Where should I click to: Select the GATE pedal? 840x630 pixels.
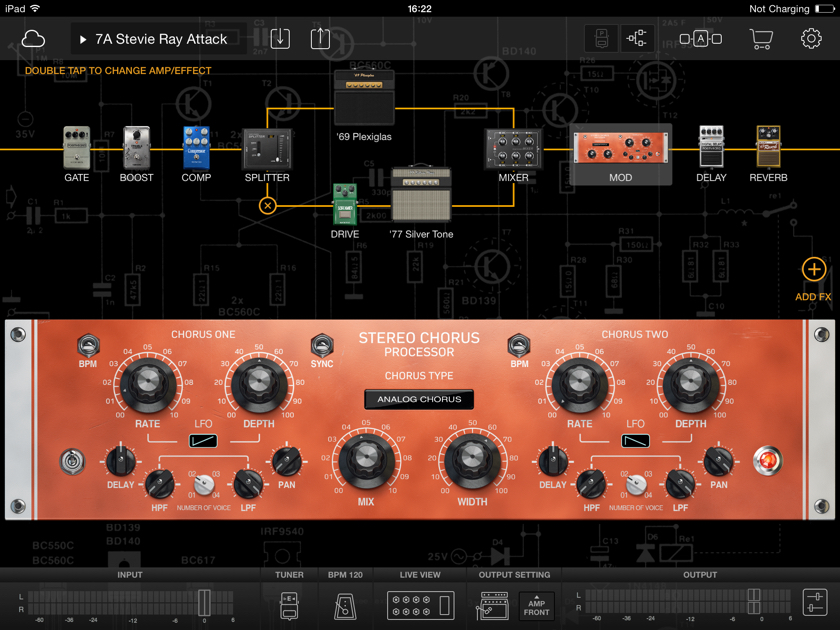[77, 148]
